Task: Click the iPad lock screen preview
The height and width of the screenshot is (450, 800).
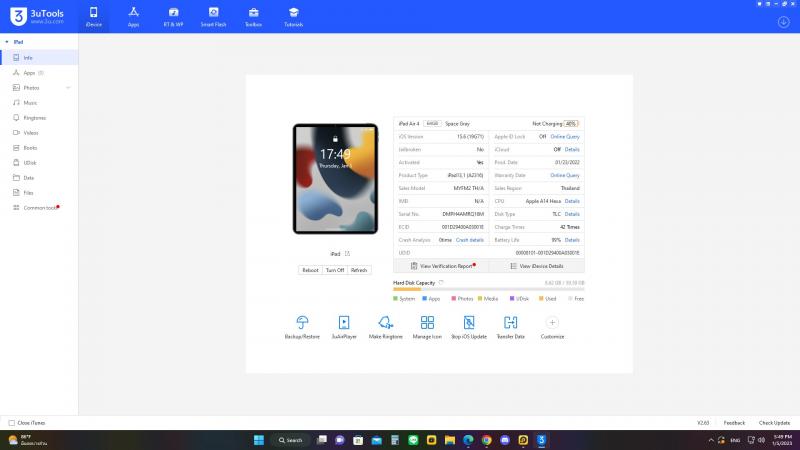Action: (x=335, y=179)
